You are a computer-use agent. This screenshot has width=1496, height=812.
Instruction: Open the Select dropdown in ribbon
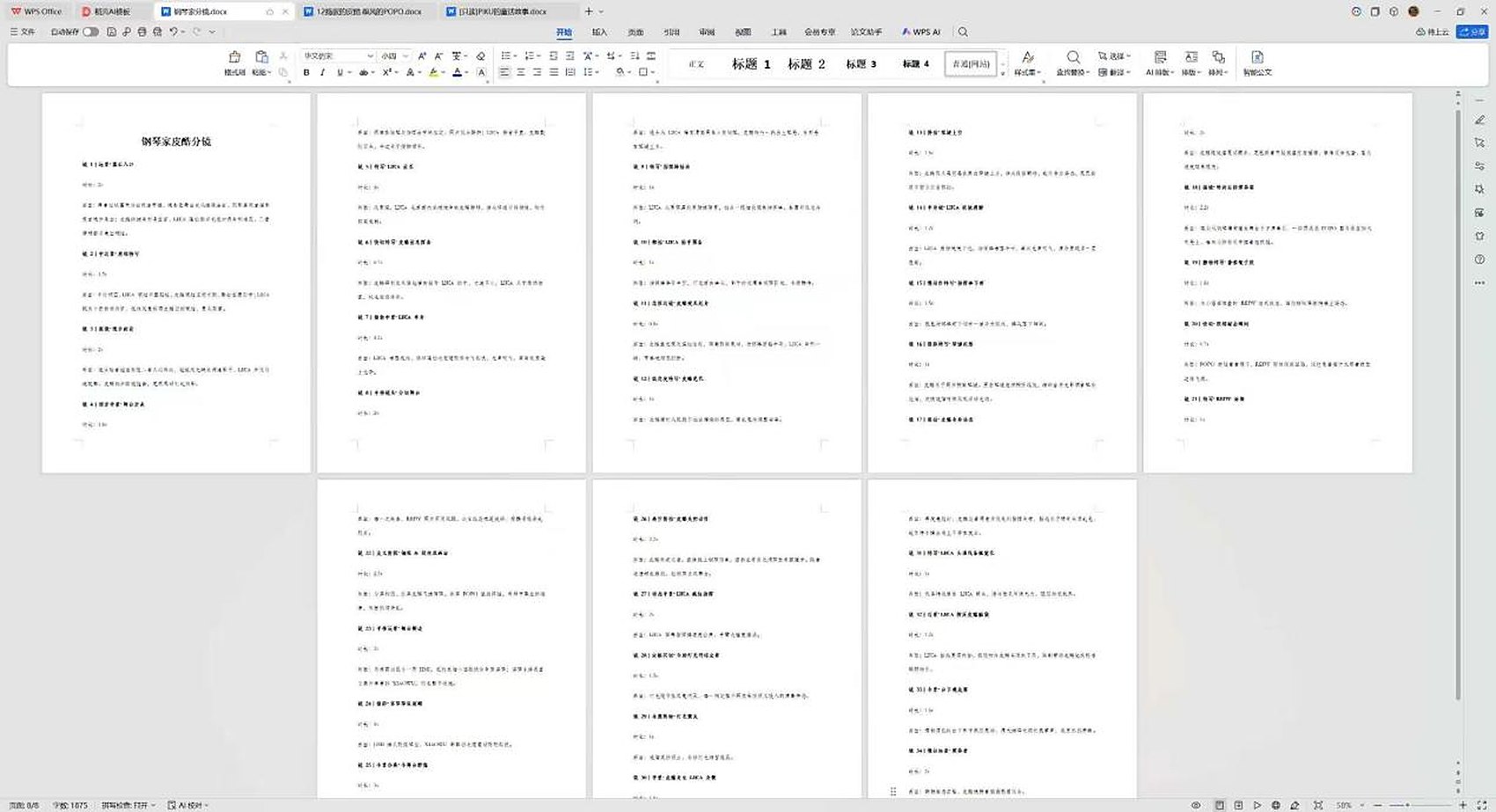coord(1114,55)
